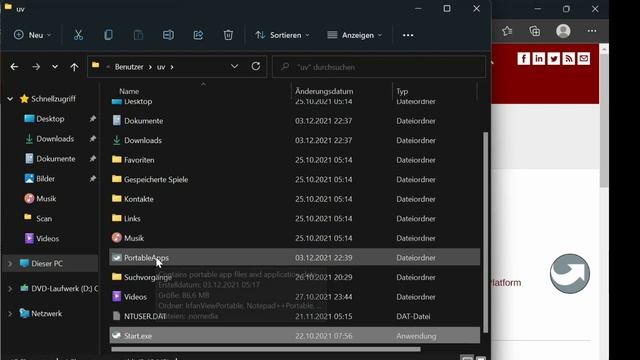Select the Favoriten folder
This screenshot has width=640, height=360.
tap(295, 160)
